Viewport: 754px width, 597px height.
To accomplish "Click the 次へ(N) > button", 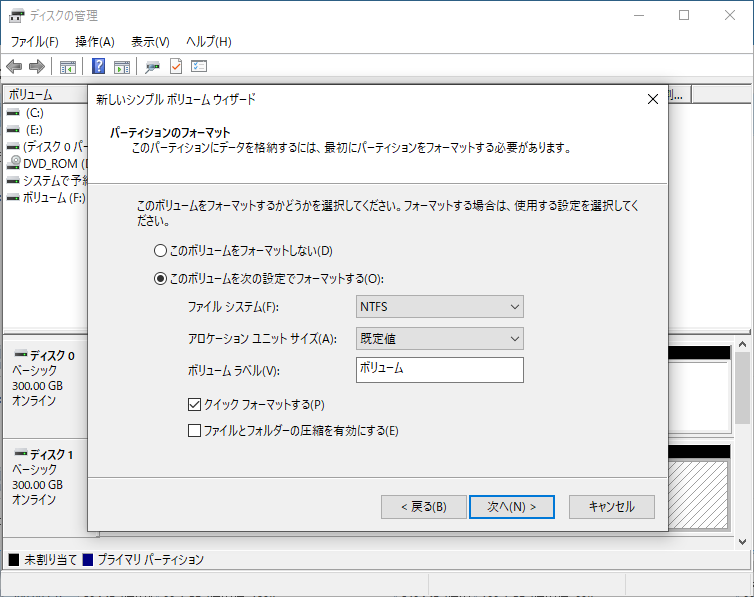I will (x=512, y=507).
